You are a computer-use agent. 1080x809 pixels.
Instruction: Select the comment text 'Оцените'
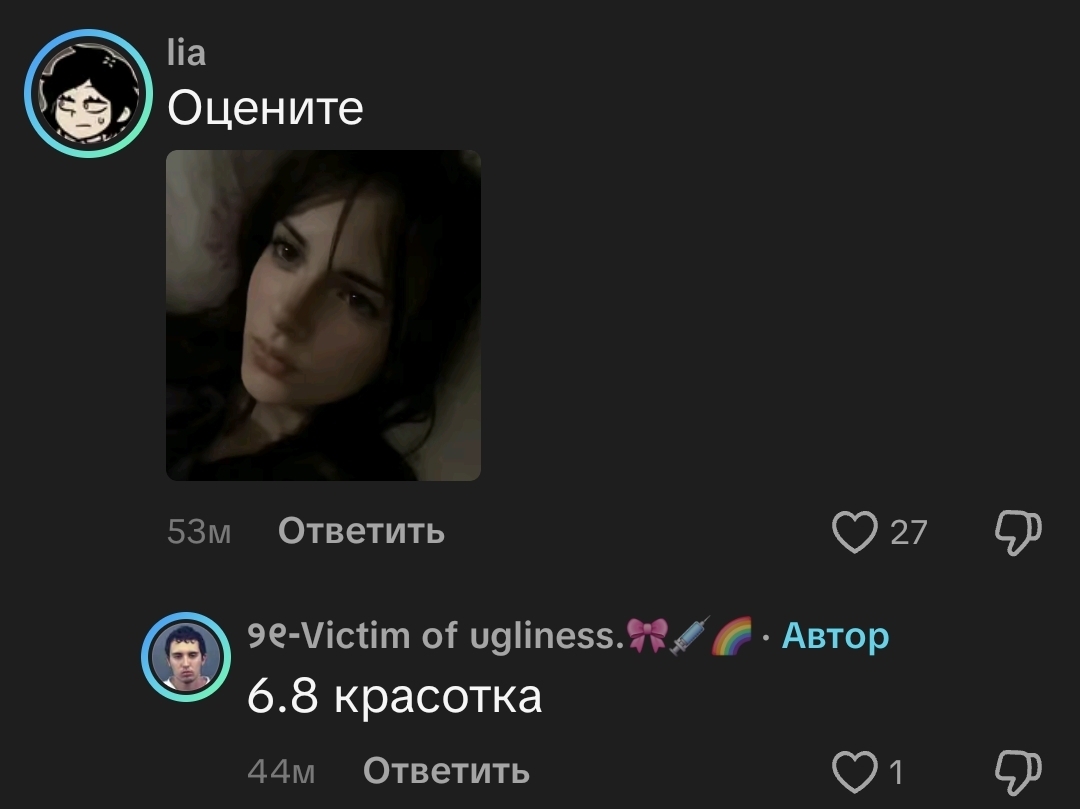(x=265, y=108)
